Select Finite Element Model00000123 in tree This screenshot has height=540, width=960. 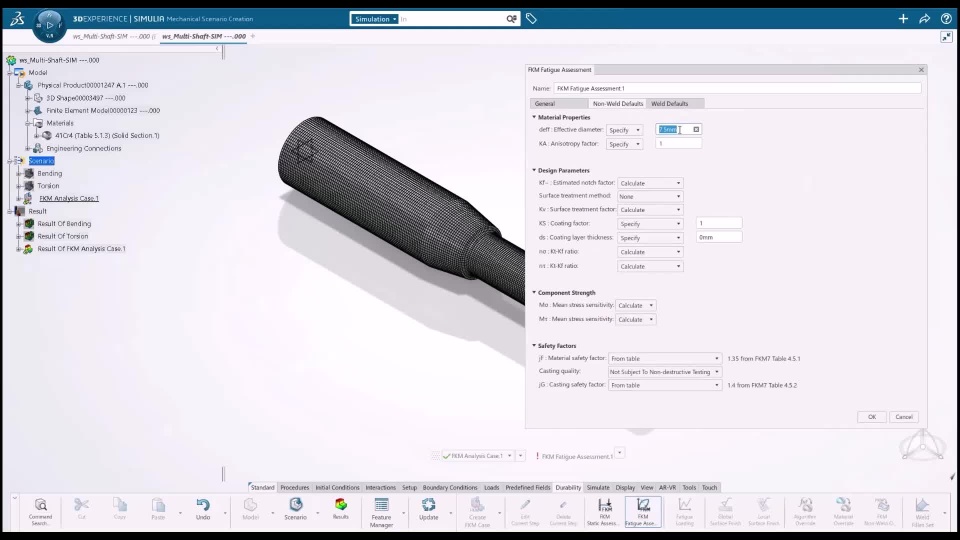point(103,111)
